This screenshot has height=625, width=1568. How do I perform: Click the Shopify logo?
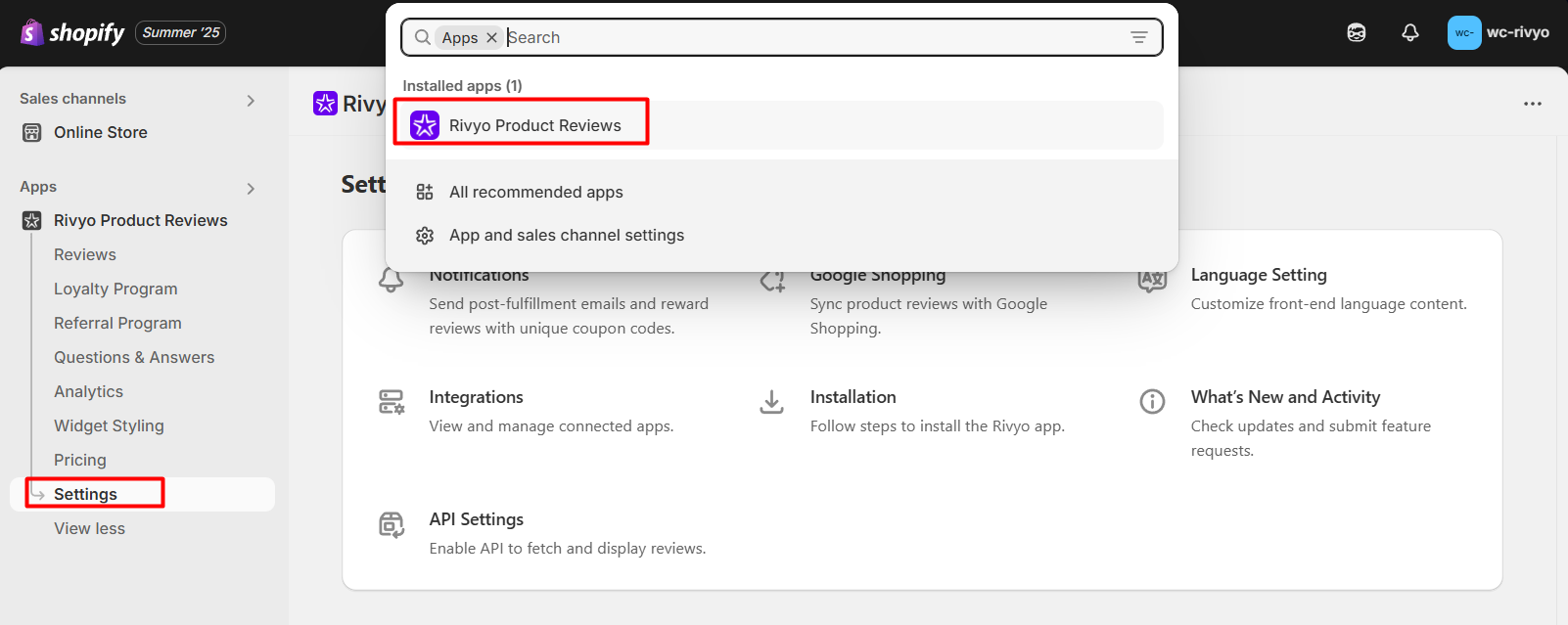72,32
